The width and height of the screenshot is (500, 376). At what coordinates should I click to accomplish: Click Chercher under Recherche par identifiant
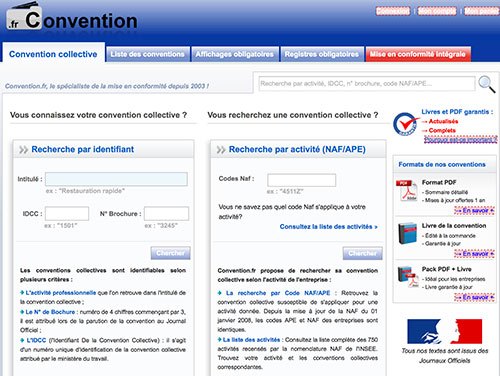[x=170, y=253]
